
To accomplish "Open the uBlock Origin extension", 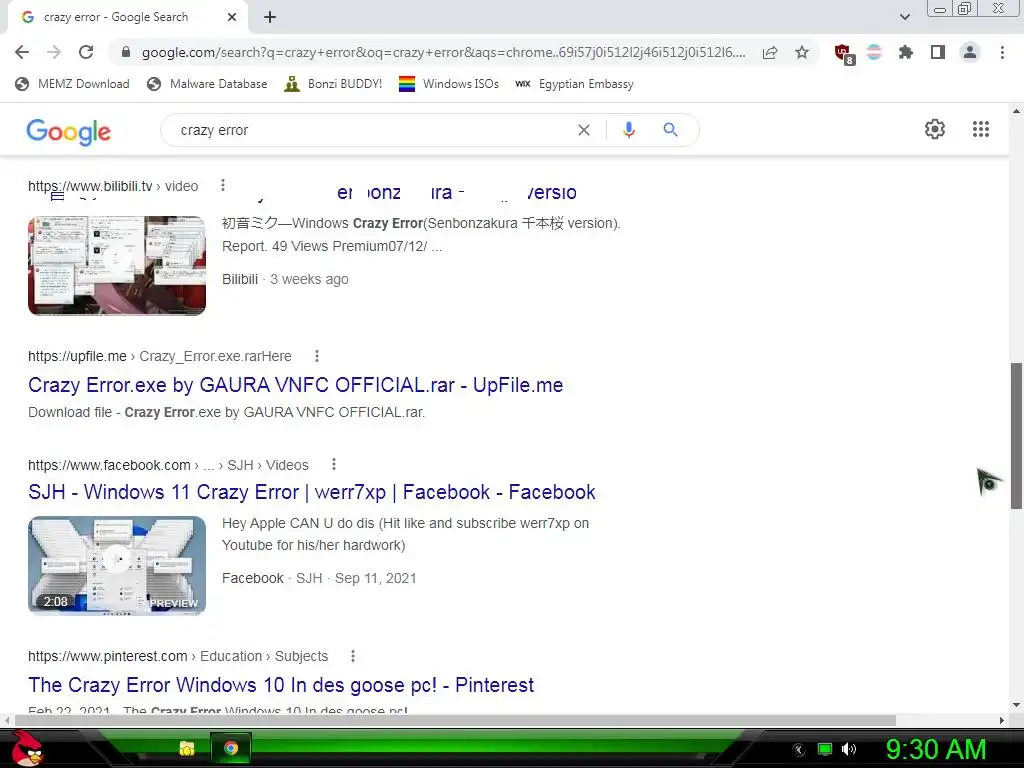I will click(x=844, y=53).
